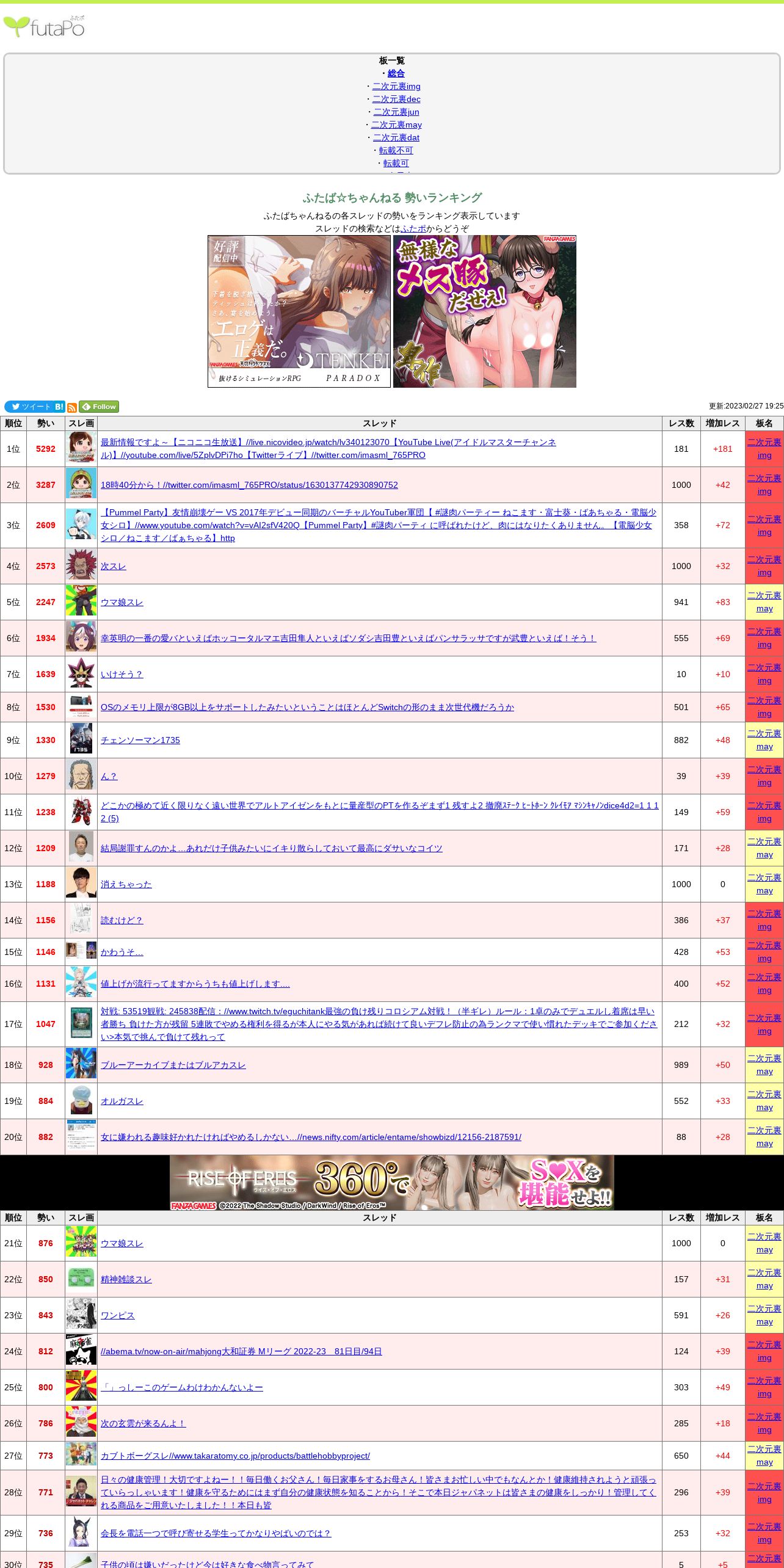Click the update time 更新:2023/02/27 19:25

[x=746, y=406]
